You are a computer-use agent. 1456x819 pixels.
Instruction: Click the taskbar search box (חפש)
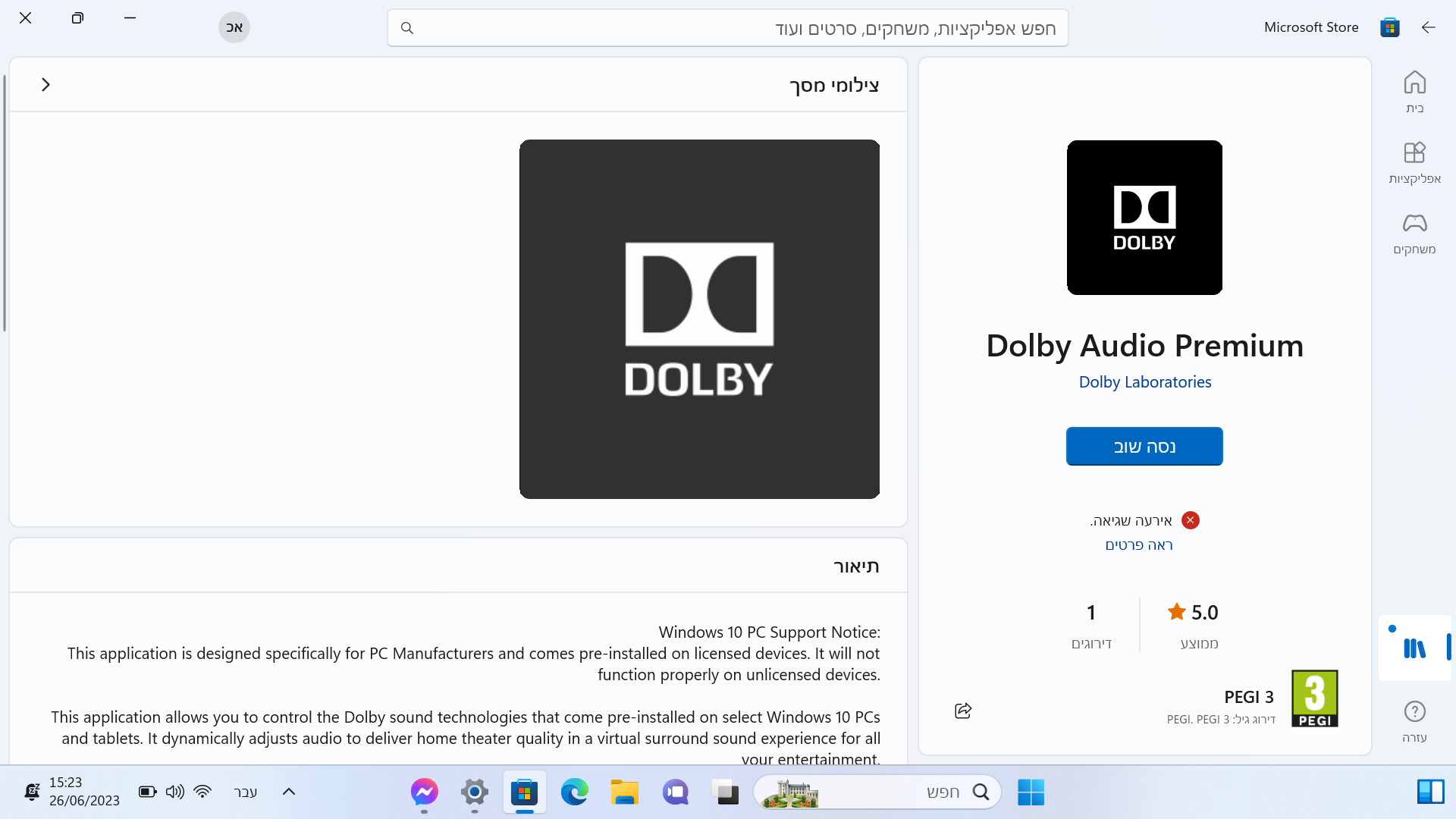click(877, 792)
